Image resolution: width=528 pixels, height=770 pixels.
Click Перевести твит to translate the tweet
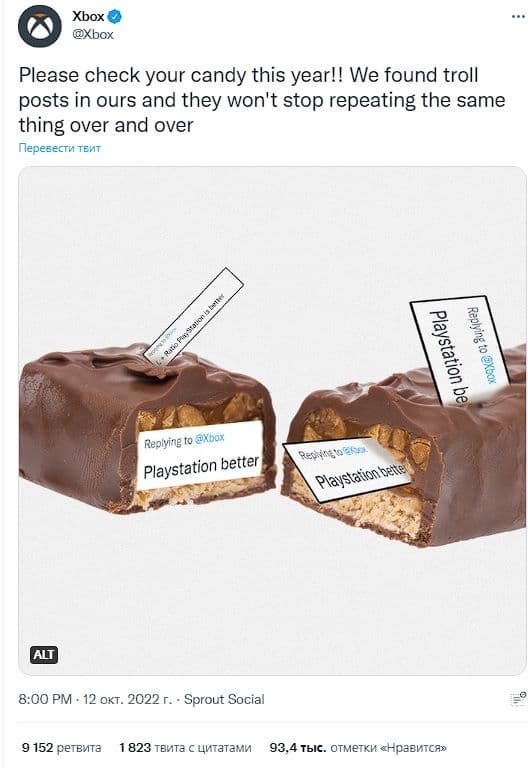59,148
